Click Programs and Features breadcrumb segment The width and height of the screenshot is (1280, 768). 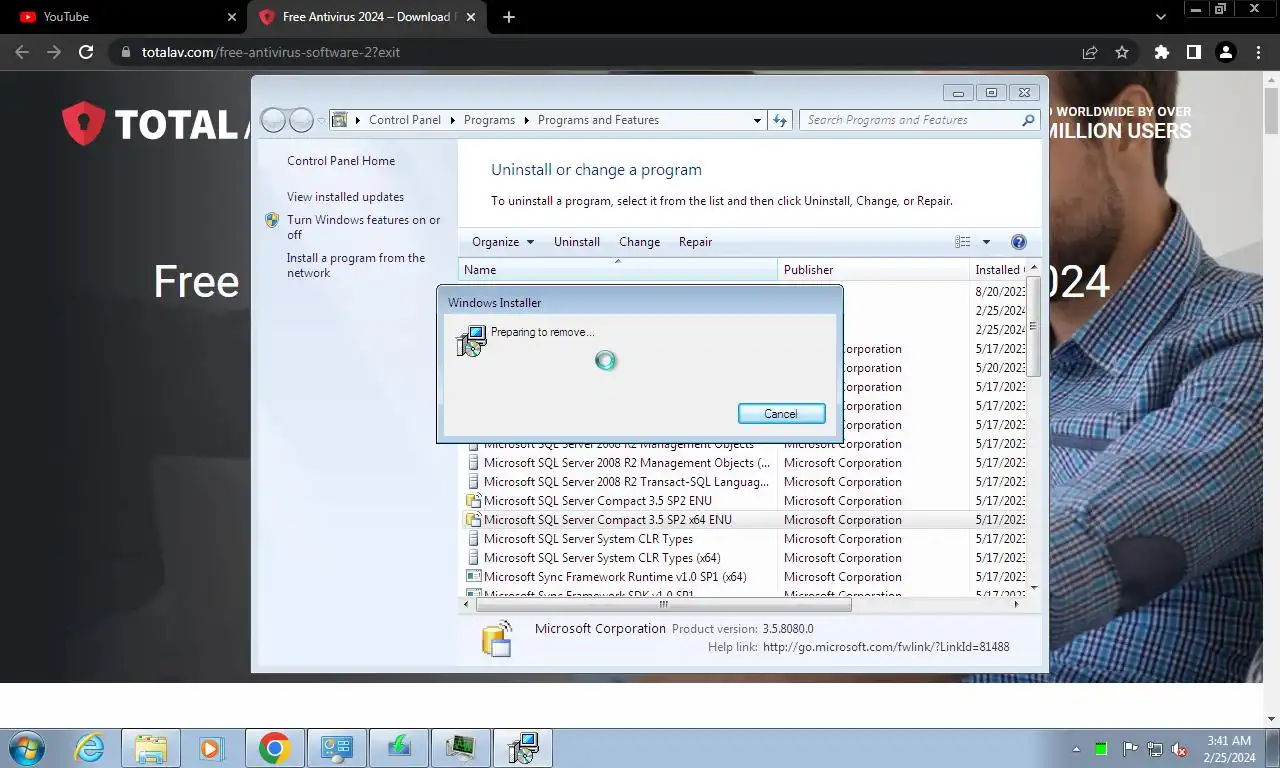(598, 120)
